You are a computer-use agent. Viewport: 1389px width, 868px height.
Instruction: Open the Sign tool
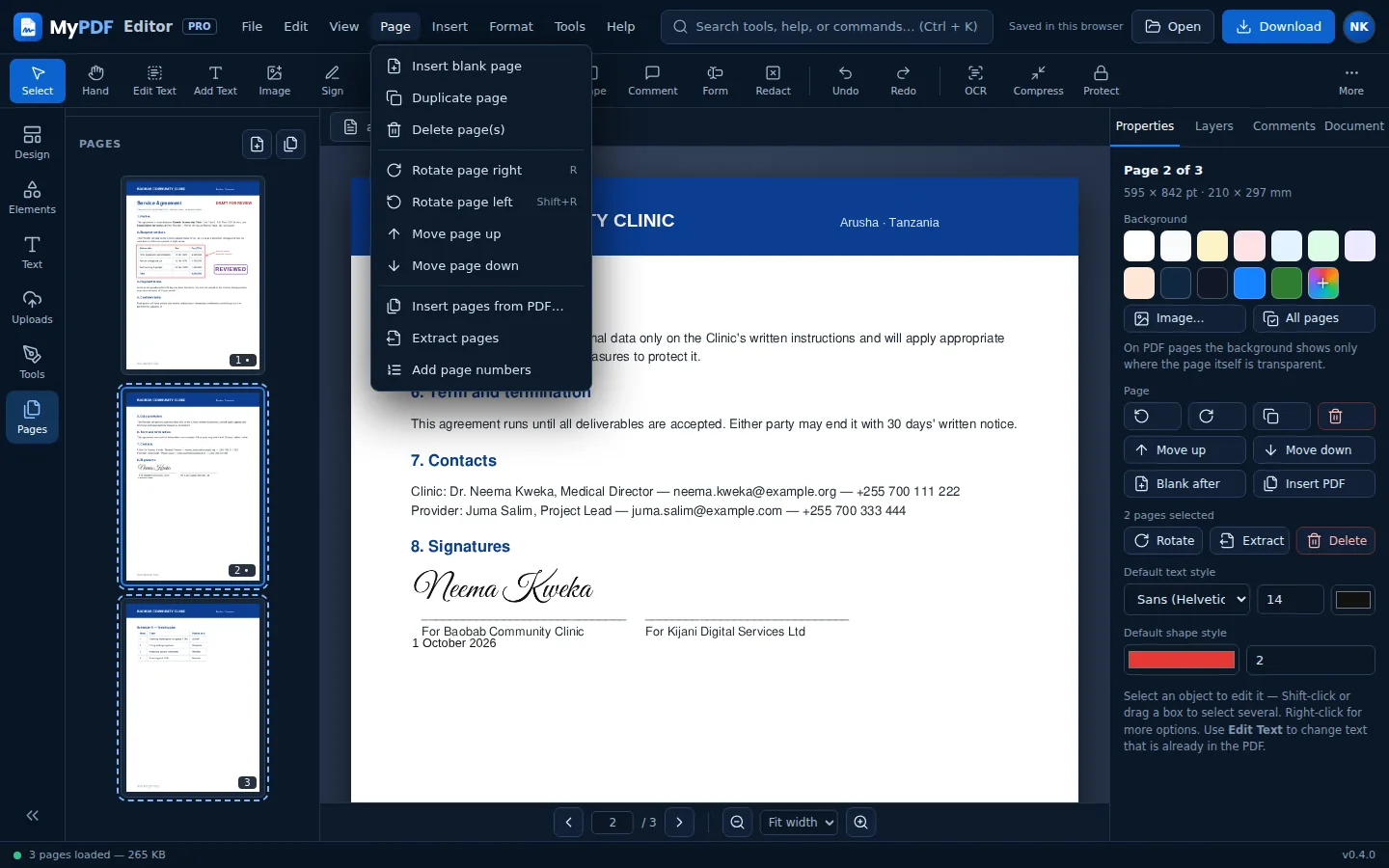[333, 80]
